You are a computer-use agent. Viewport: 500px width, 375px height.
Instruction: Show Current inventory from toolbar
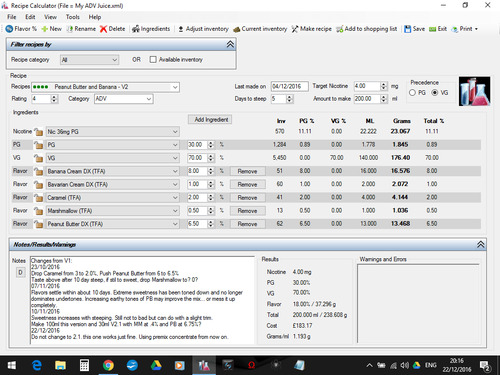coord(260,29)
